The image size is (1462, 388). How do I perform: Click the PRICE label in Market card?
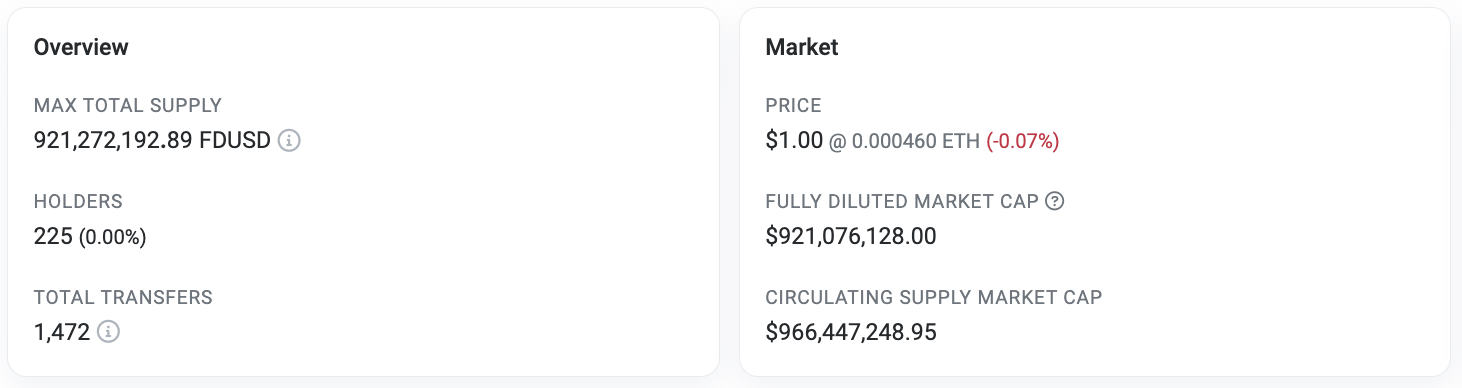pos(793,105)
